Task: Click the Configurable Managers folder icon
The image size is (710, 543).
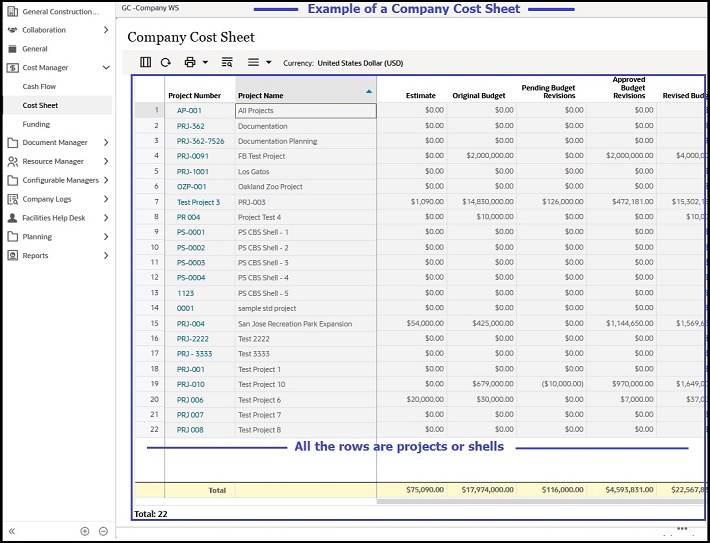Action: click(x=13, y=180)
